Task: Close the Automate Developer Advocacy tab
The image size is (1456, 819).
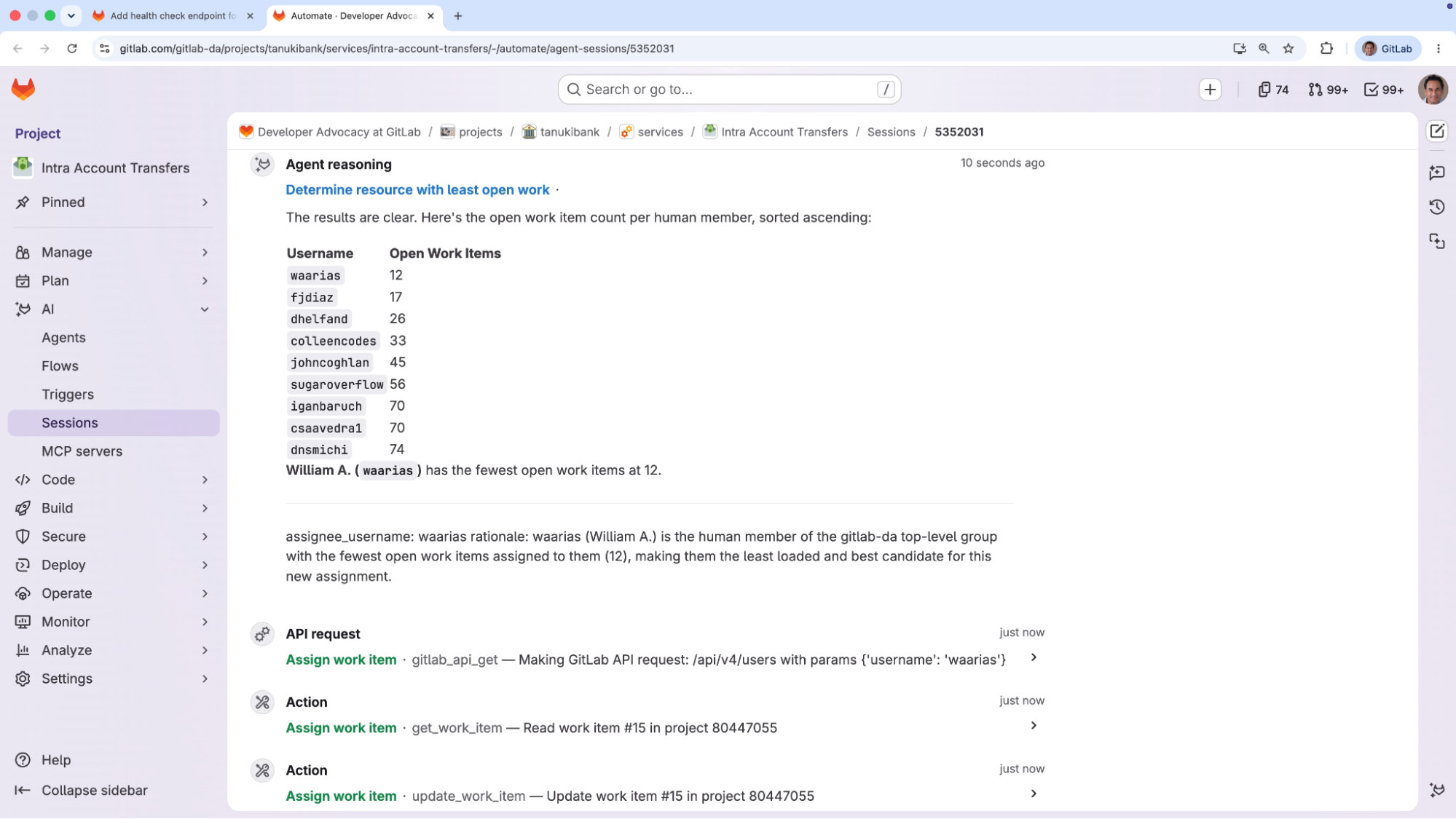Action: tap(430, 15)
